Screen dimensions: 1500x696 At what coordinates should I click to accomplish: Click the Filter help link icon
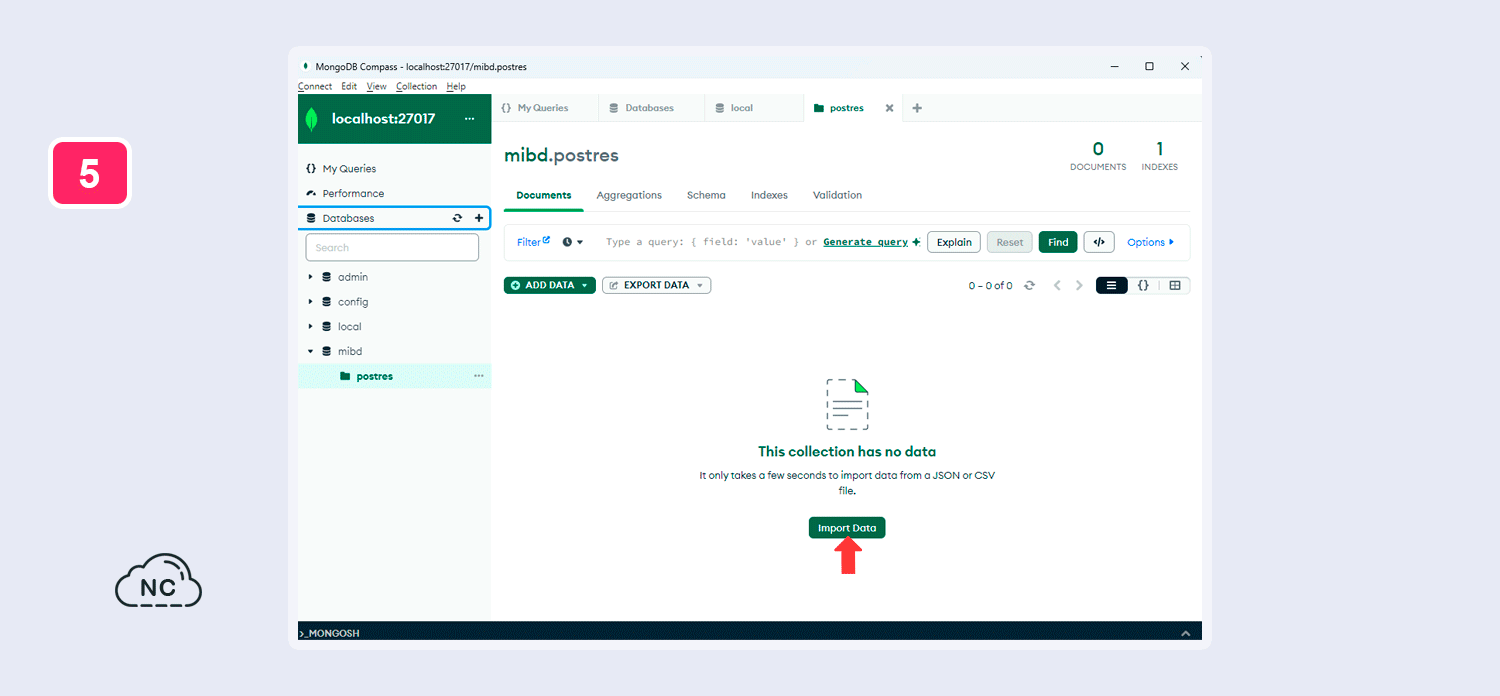click(x=546, y=240)
